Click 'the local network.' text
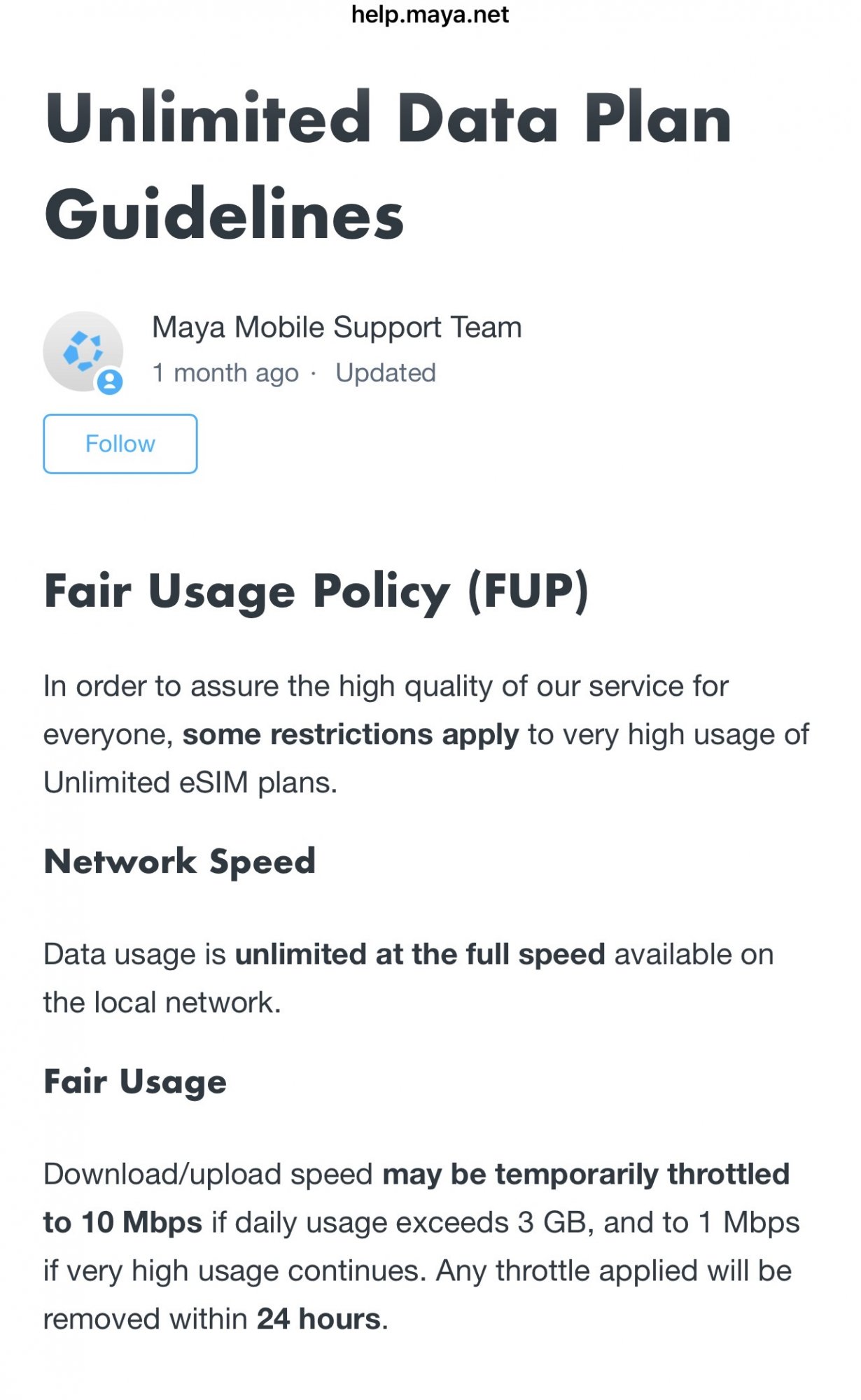Viewport: 861px width, 1400px height. click(162, 1003)
